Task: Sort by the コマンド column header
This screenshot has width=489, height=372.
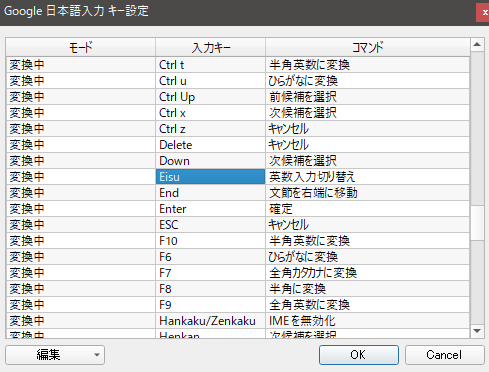Action: click(368, 47)
